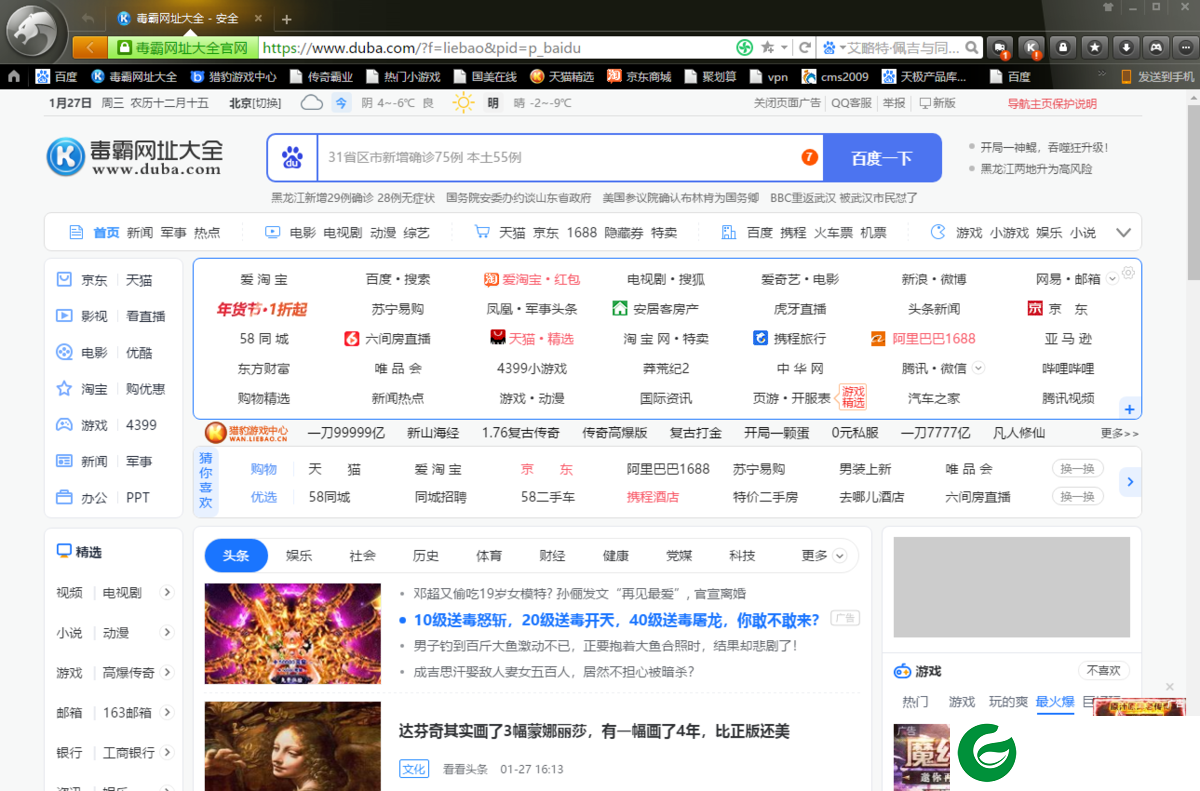1200x791 pixels.
Task: Select the 头条 news tab
Action: coord(236,556)
